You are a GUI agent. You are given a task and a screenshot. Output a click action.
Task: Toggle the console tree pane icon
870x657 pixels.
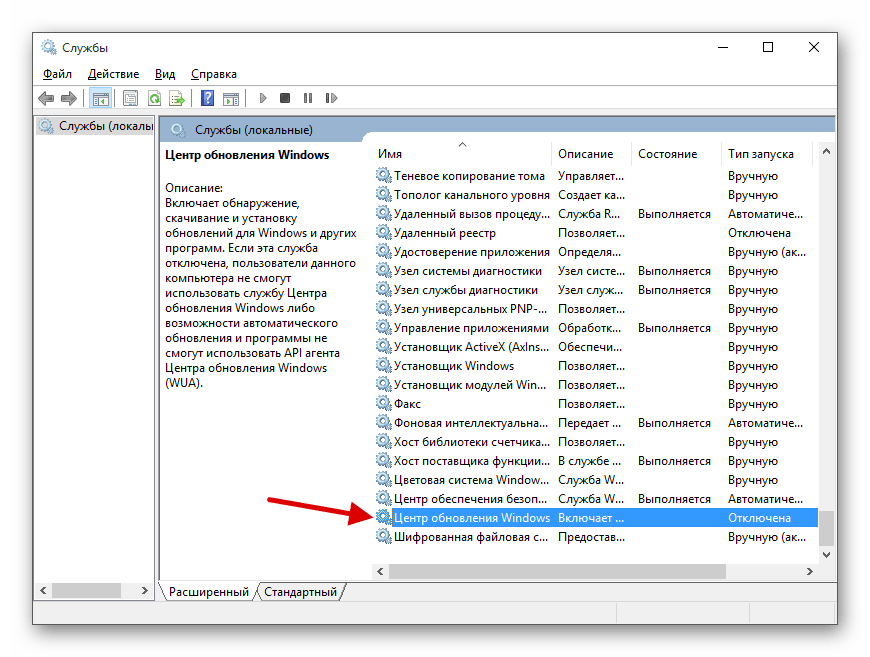100,98
